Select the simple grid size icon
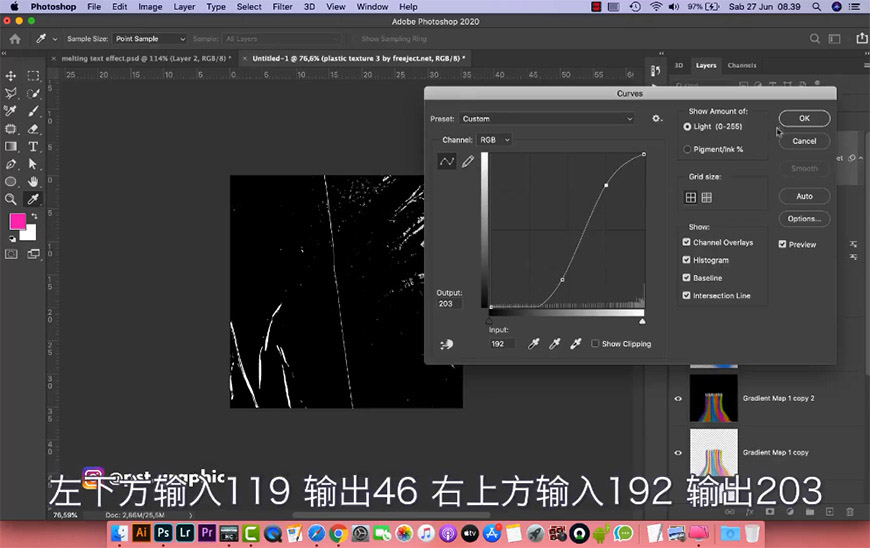The image size is (870, 548). click(691, 197)
